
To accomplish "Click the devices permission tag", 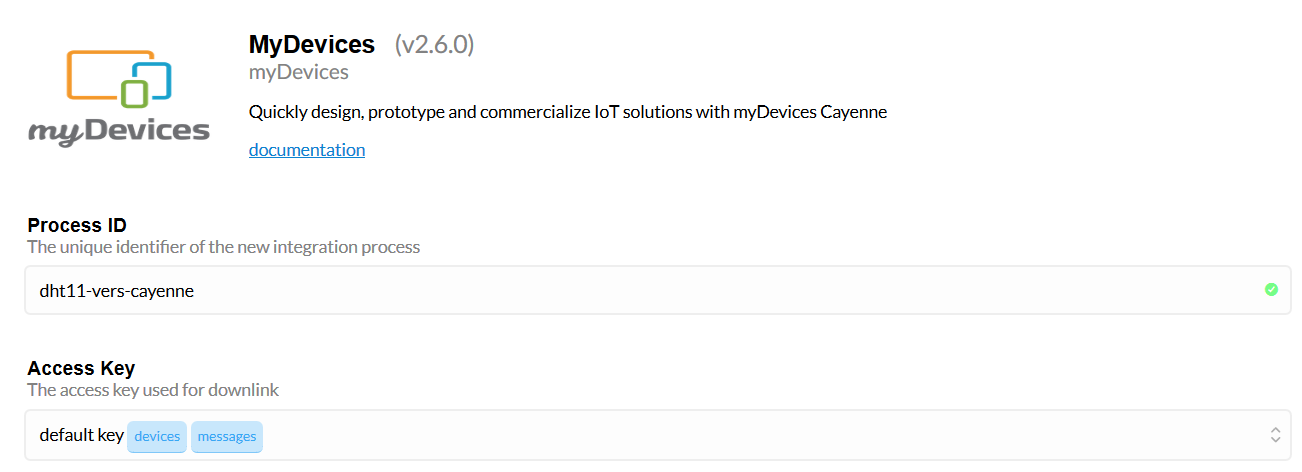I will 157,436.
